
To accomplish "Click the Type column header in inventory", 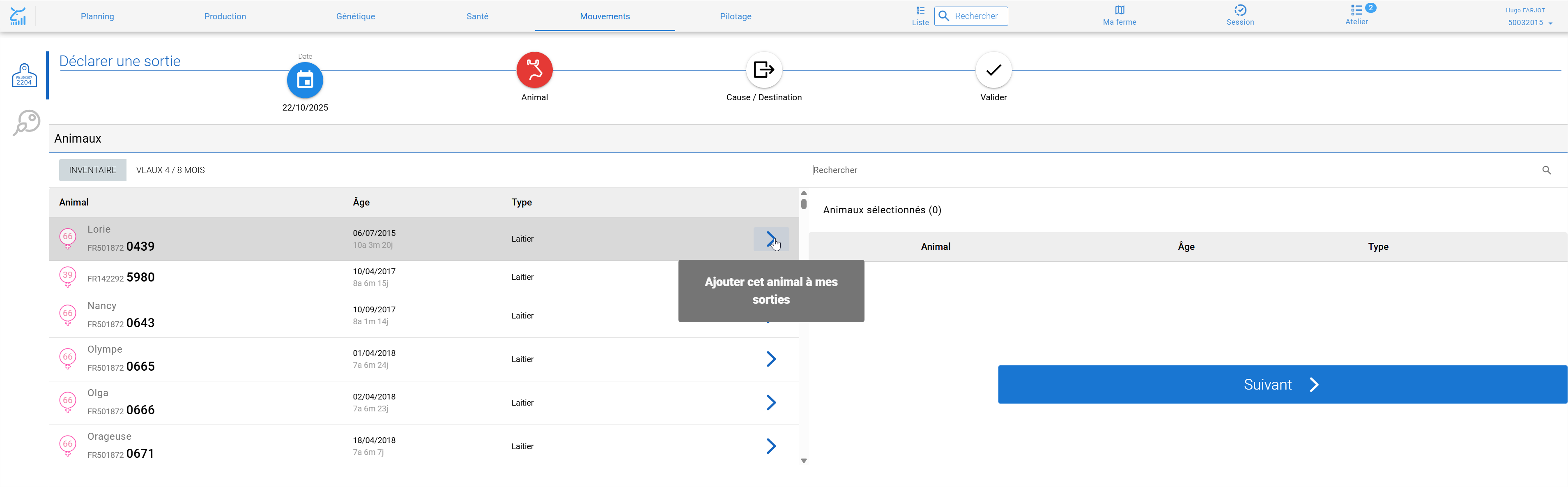I will click(521, 202).
